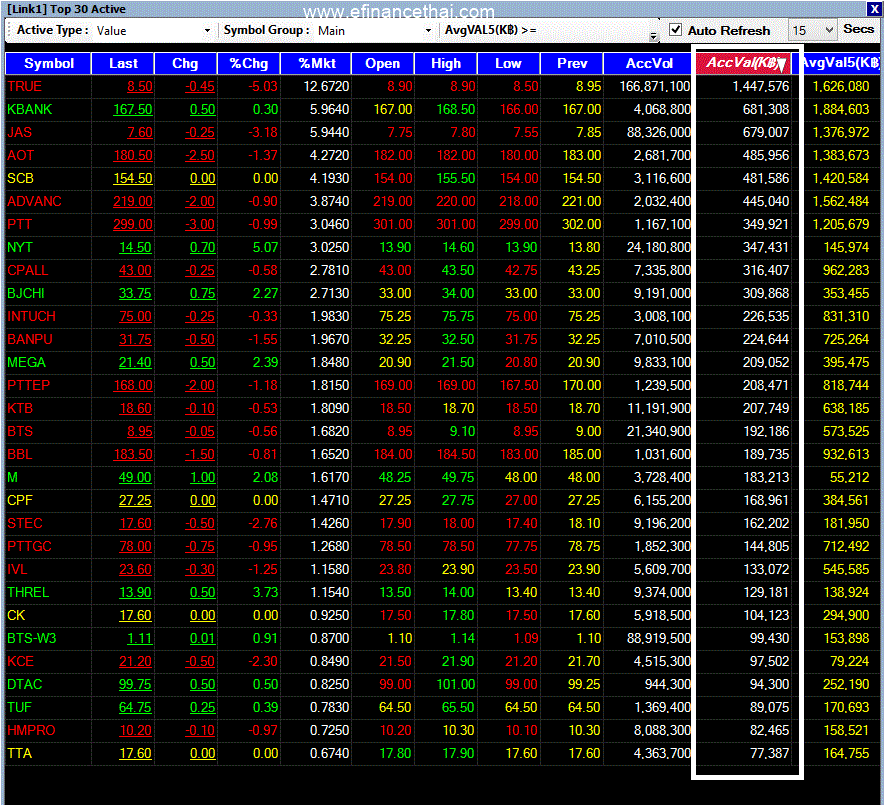This screenshot has height=805, width=885.
Task: Open the refresh seconds dropdown showing 15
Action: (813, 30)
